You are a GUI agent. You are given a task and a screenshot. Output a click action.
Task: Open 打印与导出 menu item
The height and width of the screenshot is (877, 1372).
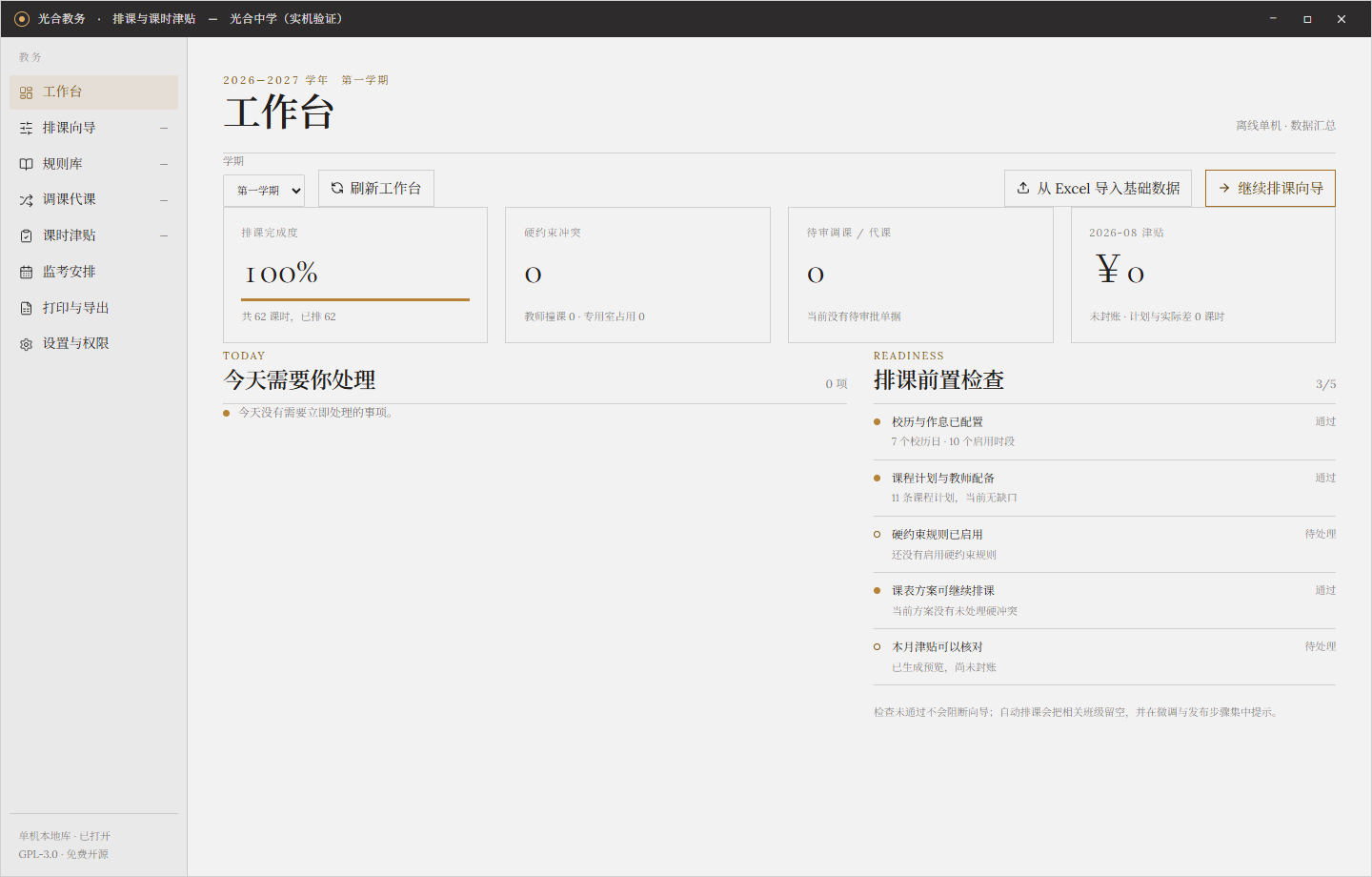pyautogui.click(x=93, y=308)
